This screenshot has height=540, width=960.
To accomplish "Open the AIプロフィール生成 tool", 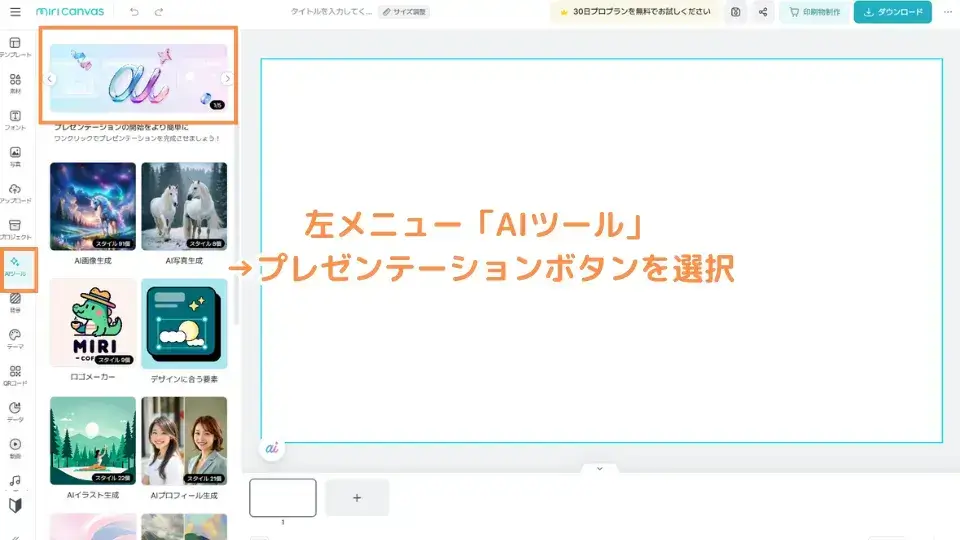I will click(x=184, y=441).
